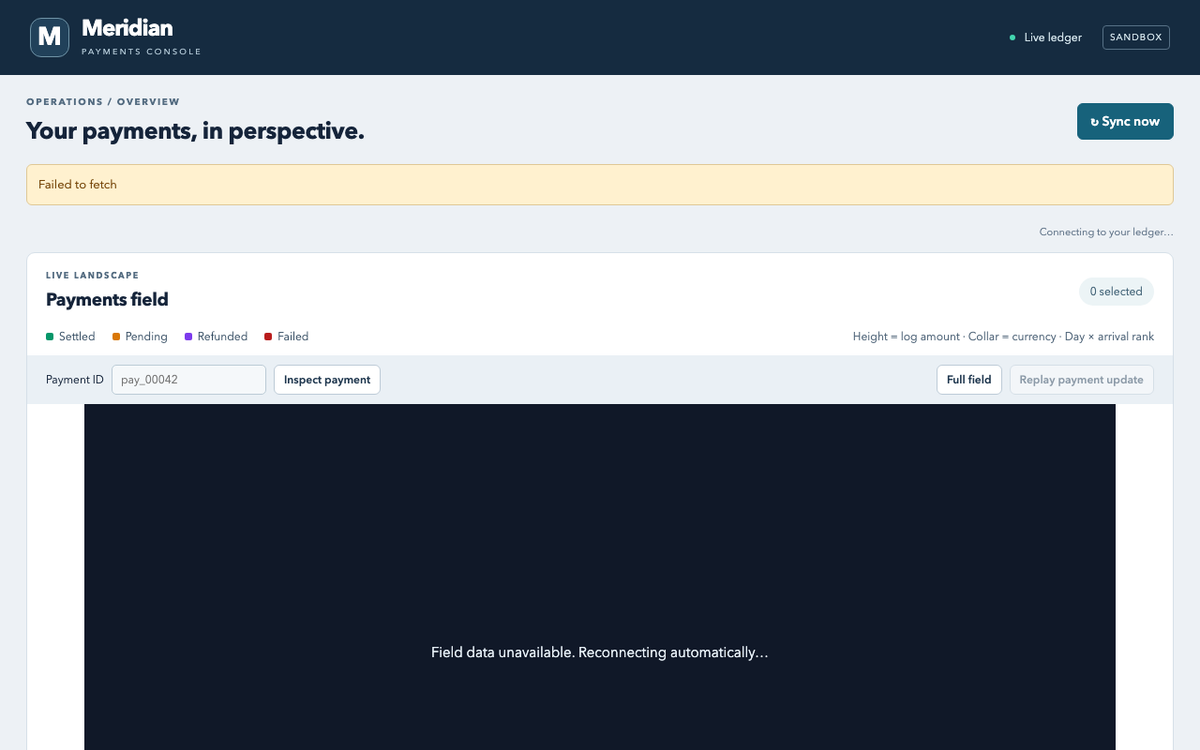
Task: Click the orange Pending legend swatch
Action: point(116,337)
